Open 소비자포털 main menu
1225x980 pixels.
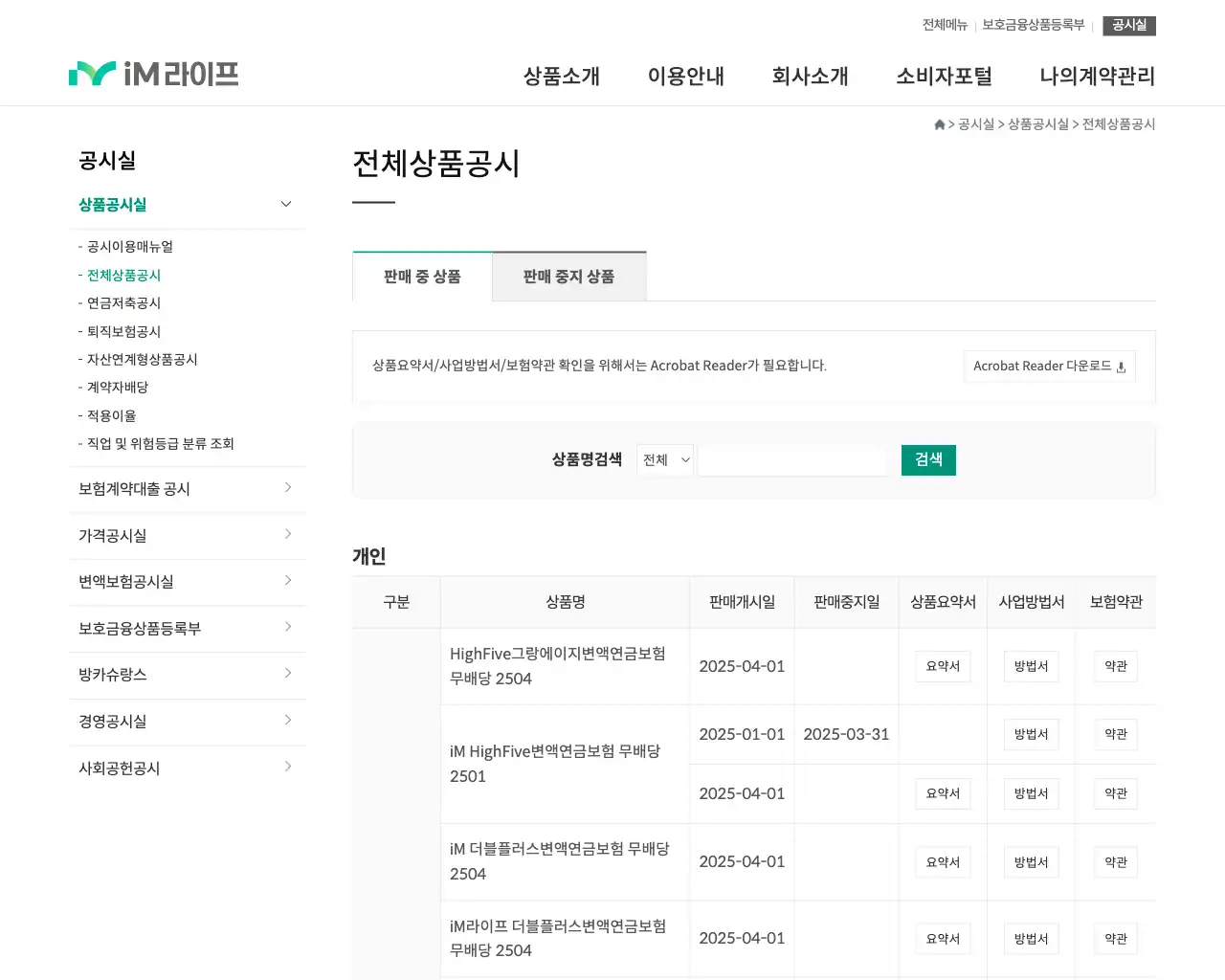[945, 77]
